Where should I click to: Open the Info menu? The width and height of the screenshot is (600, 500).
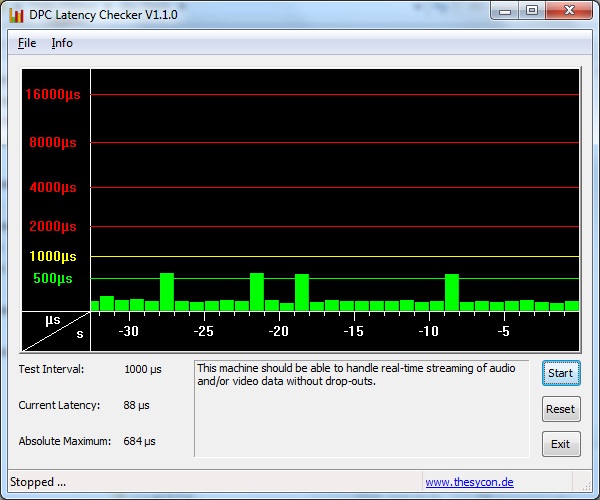click(x=62, y=43)
